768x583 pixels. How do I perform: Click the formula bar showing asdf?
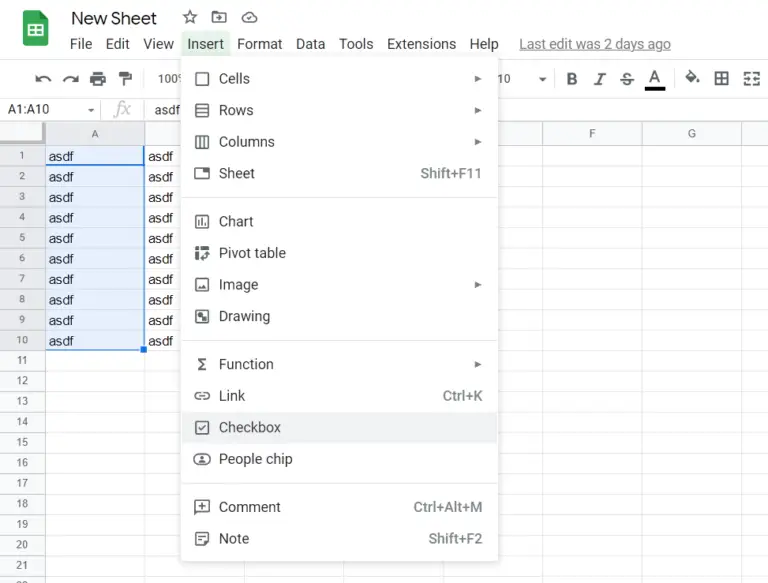pyautogui.click(x=167, y=110)
